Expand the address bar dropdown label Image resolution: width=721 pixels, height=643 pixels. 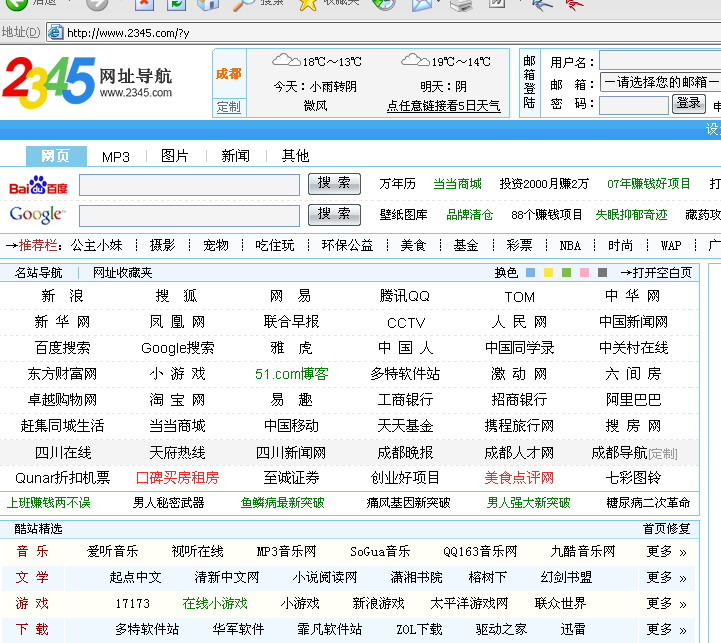(22, 33)
